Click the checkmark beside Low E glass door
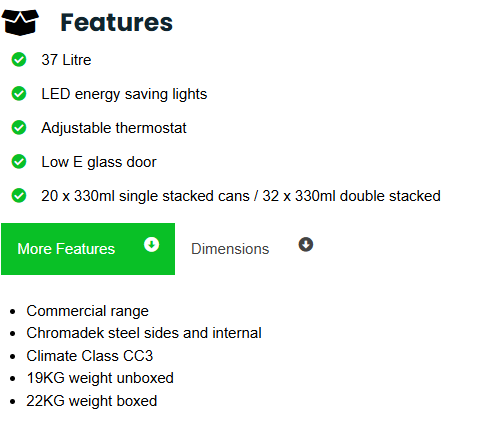 click(x=19, y=162)
